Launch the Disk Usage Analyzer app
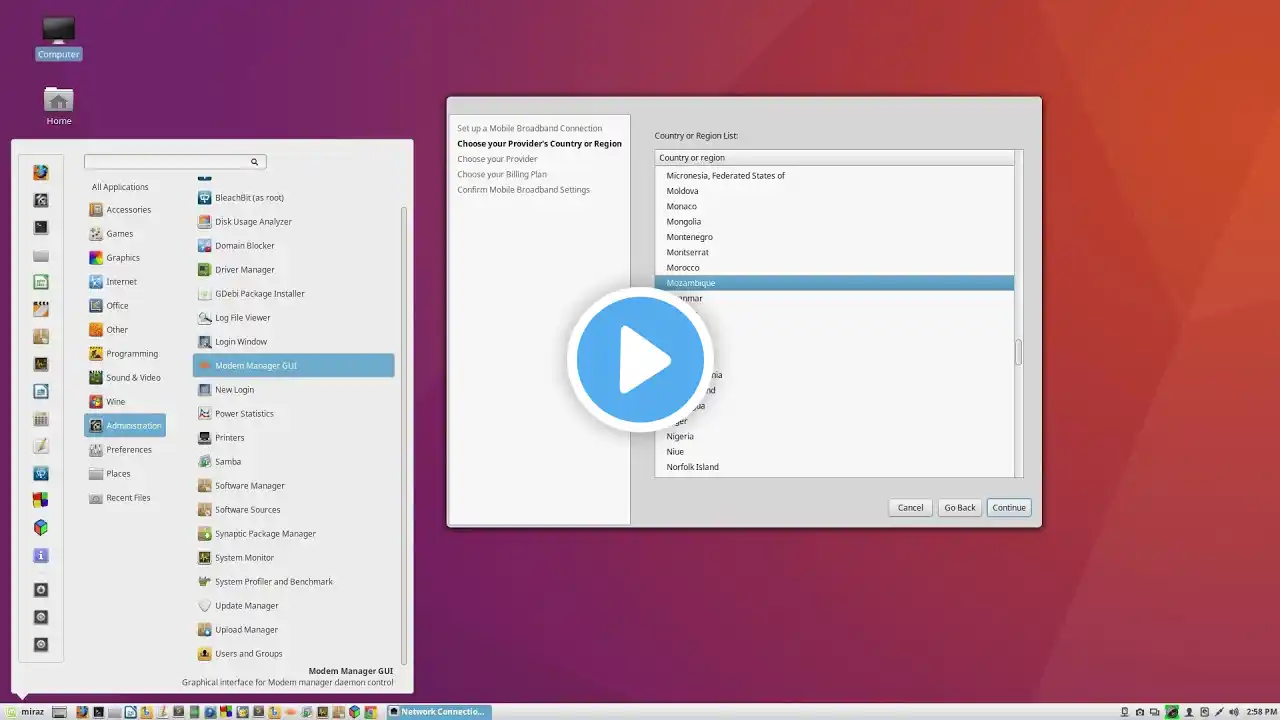 253,222
